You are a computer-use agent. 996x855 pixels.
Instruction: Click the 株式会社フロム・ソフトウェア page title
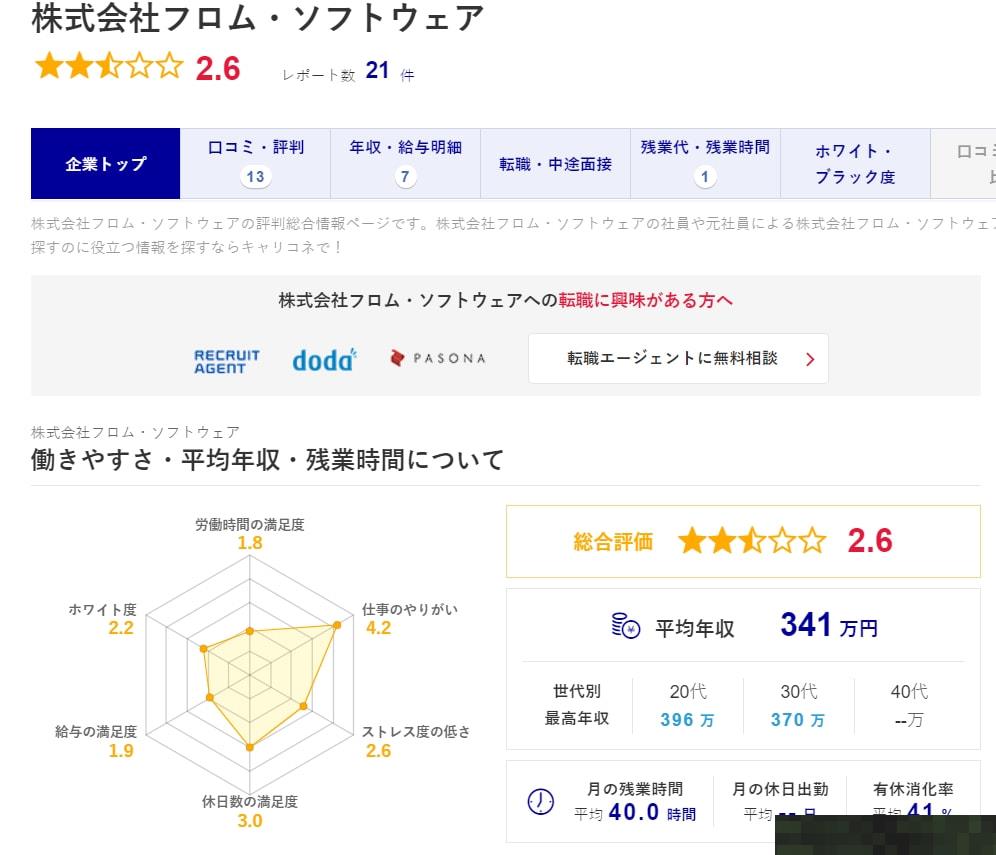[x=258, y=18]
